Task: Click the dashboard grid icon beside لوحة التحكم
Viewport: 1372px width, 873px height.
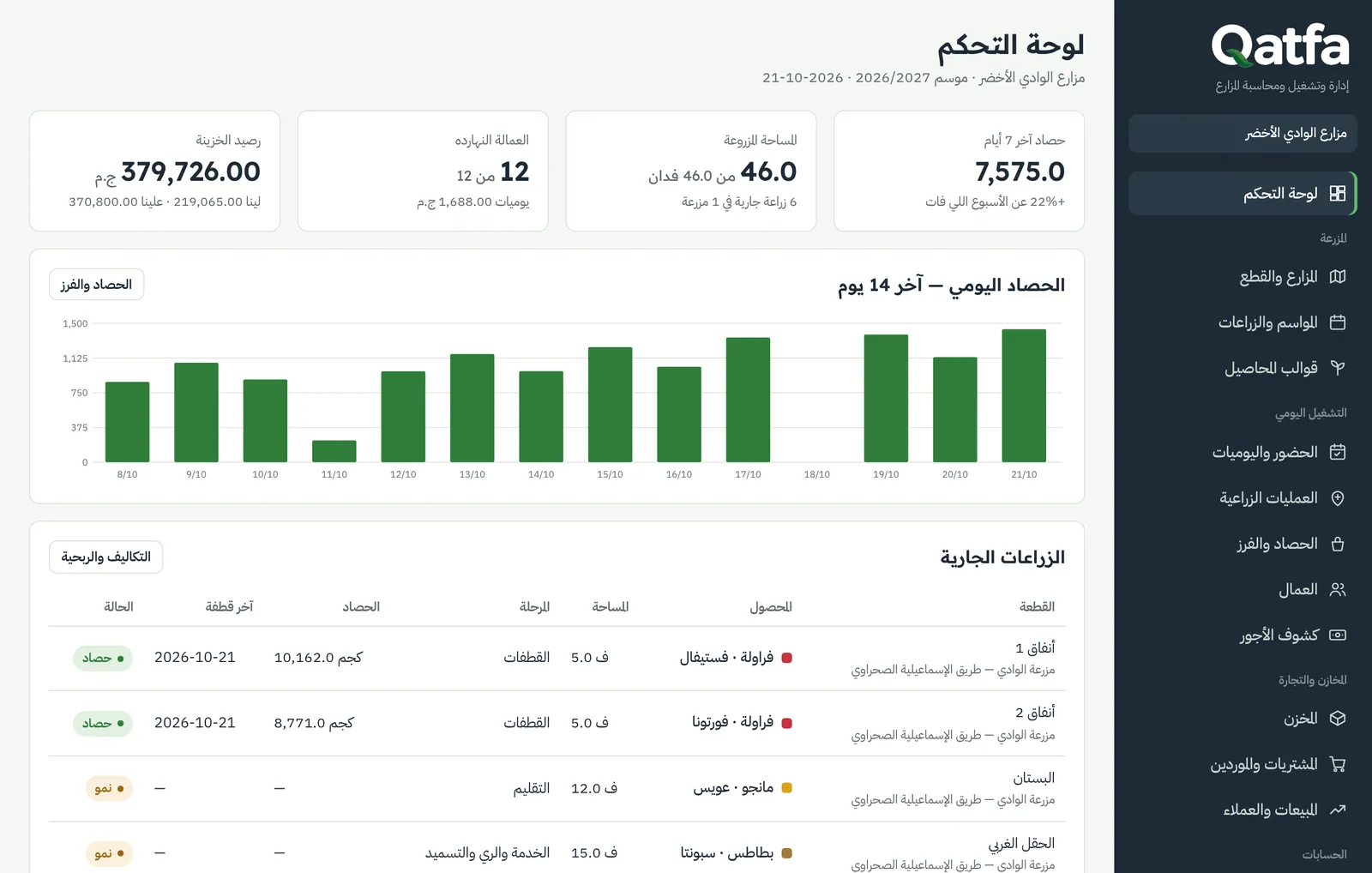Action: coord(1337,194)
